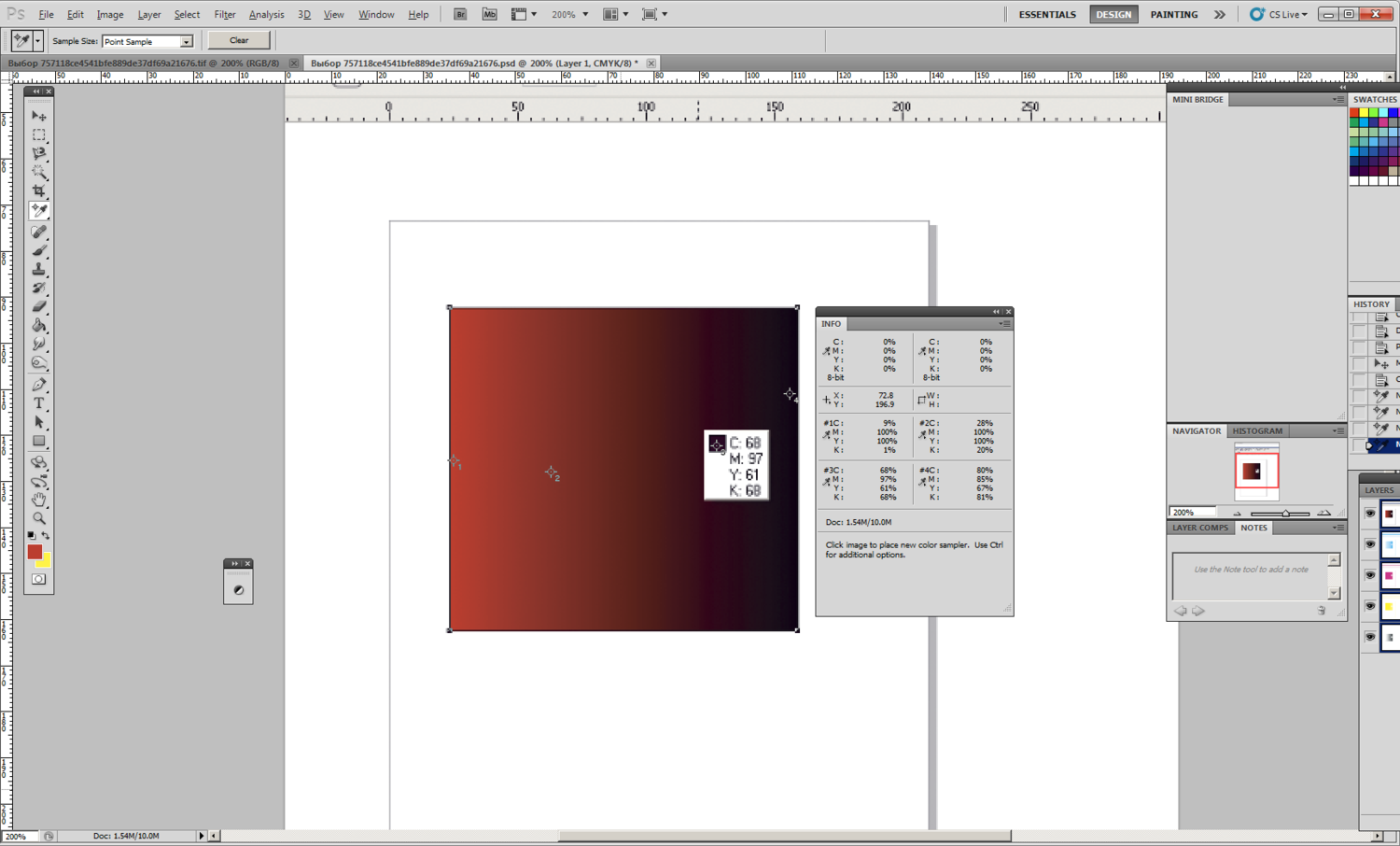Set history brush source on third history state
Image resolution: width=1400 pixels, height=846 pixels.
click(1360, 348)
